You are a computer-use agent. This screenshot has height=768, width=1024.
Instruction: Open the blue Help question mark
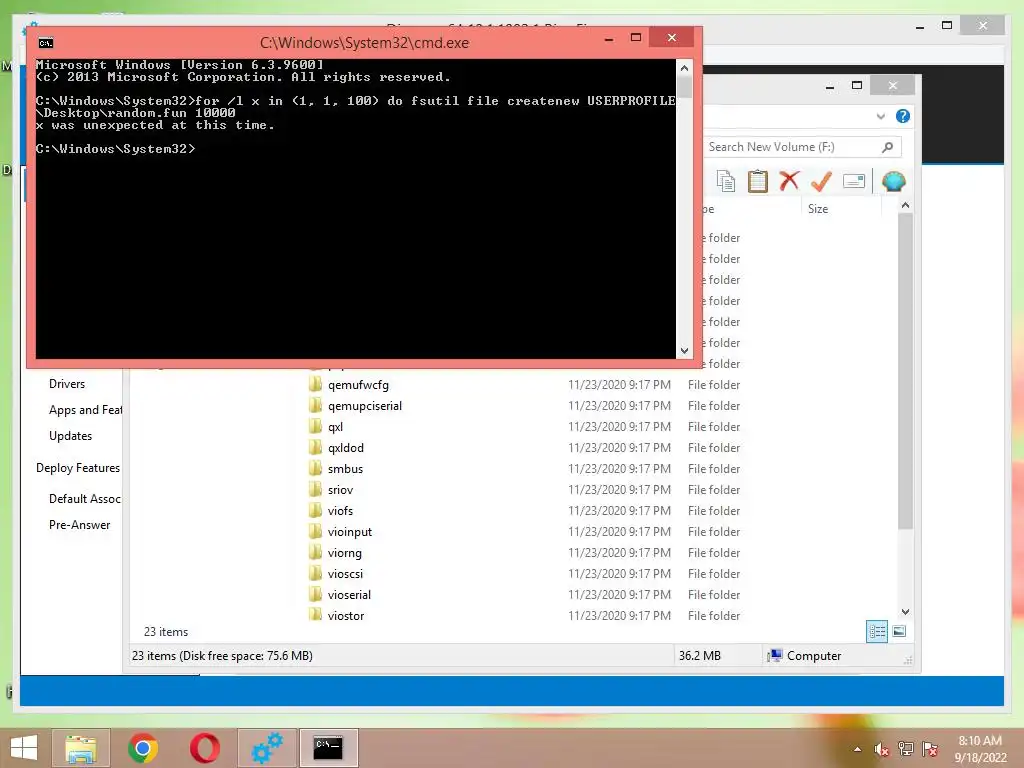coord(903,116)
